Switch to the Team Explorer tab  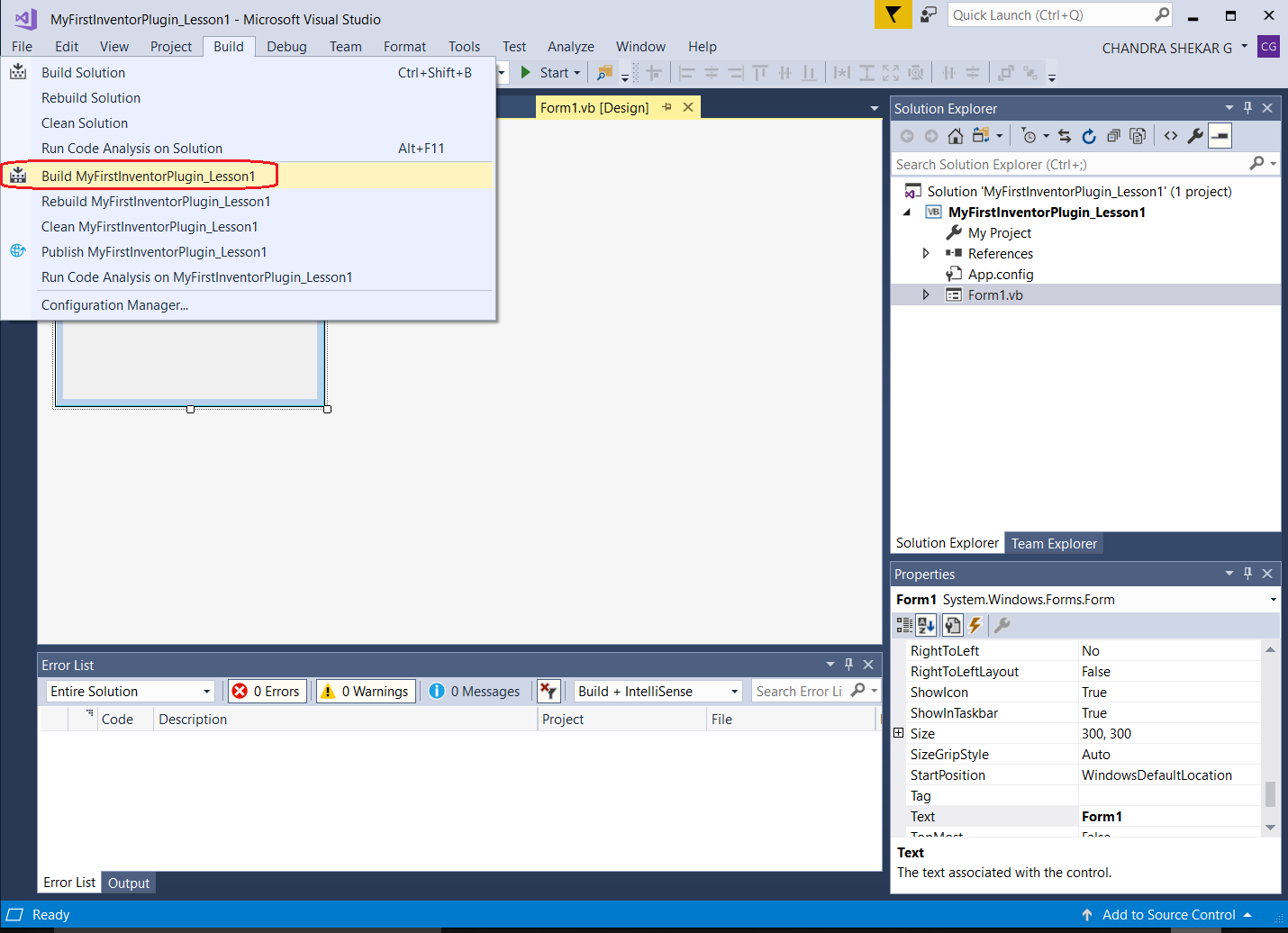click(x=1054, y=543)
